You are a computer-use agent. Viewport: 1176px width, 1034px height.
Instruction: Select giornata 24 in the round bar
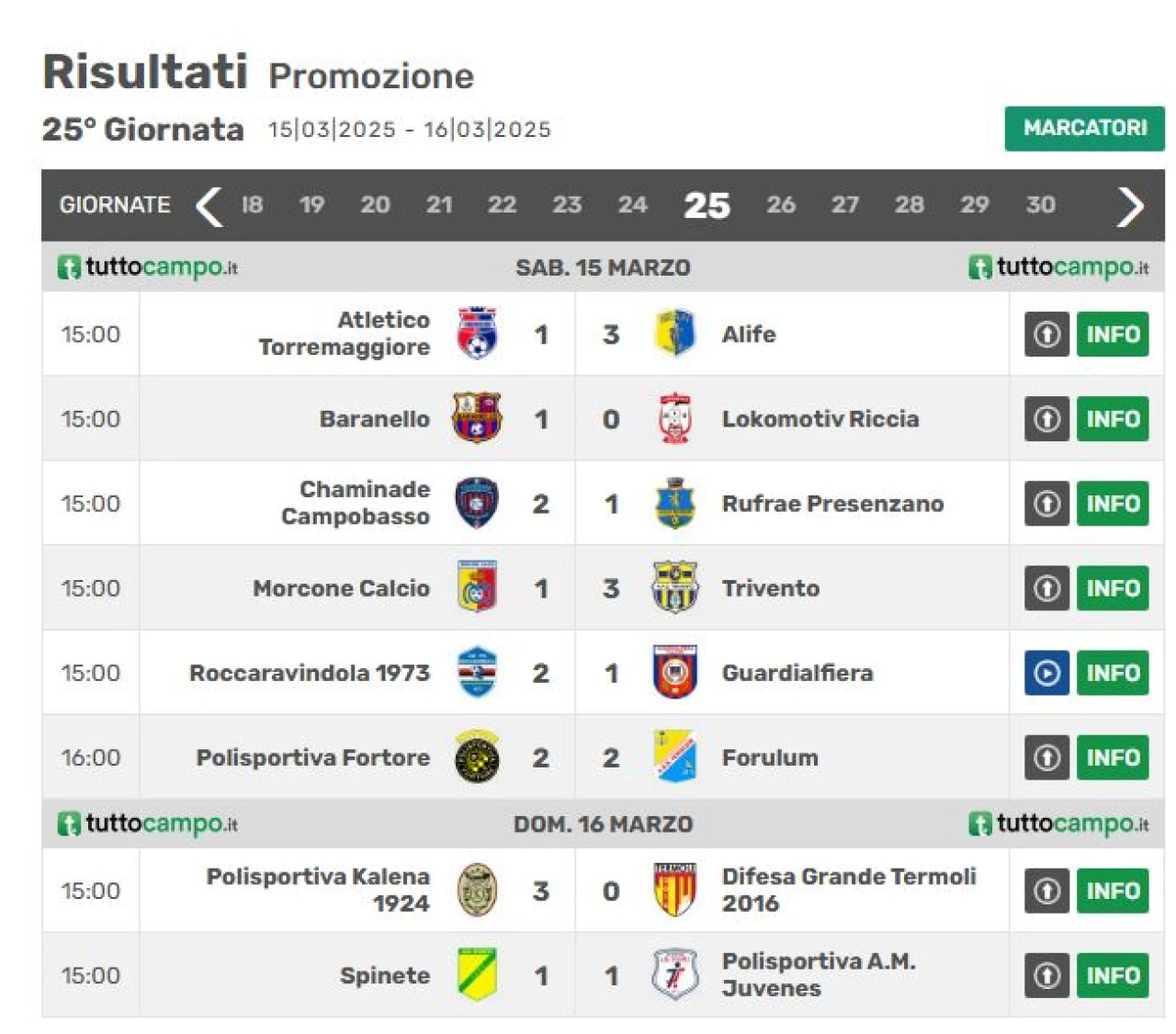point(632,205)
